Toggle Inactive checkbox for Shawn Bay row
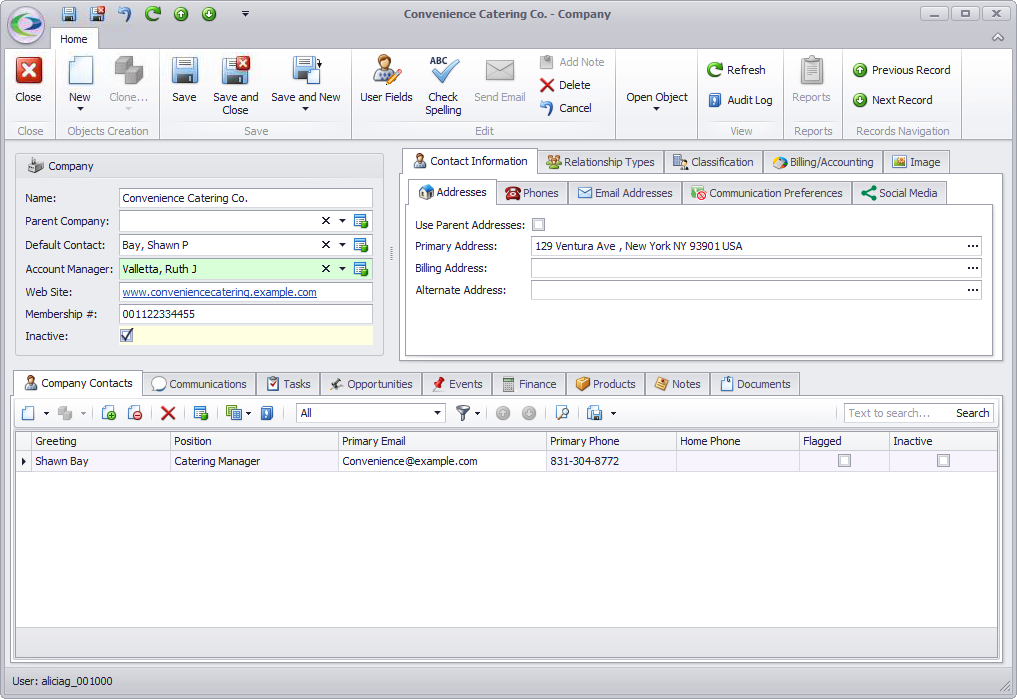Image resolution: width=1017 pixels, height=699 pixels. 943,460
